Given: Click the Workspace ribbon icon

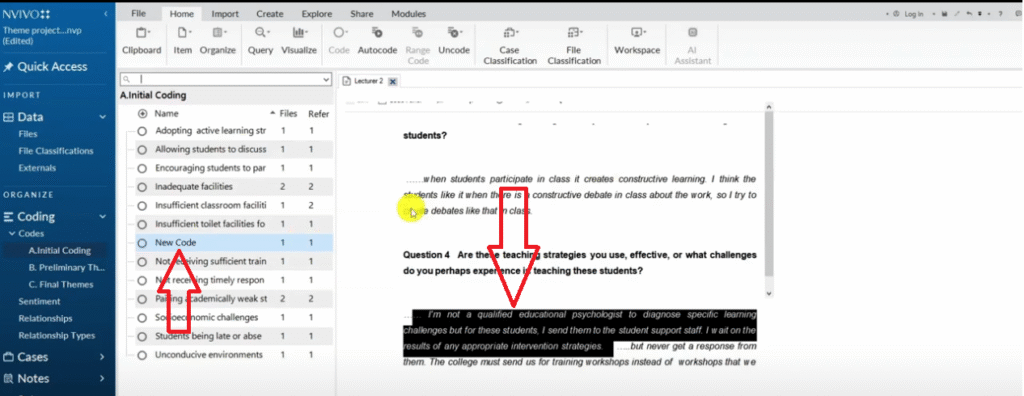Looking at the screenshot, I should click(x=637, y=33).
